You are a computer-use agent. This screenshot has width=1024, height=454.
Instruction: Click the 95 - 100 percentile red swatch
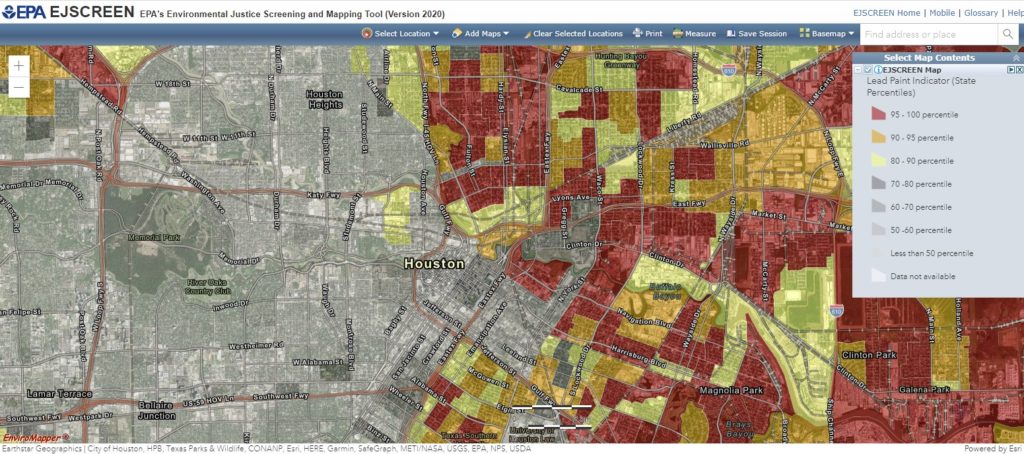coord(878,114)
